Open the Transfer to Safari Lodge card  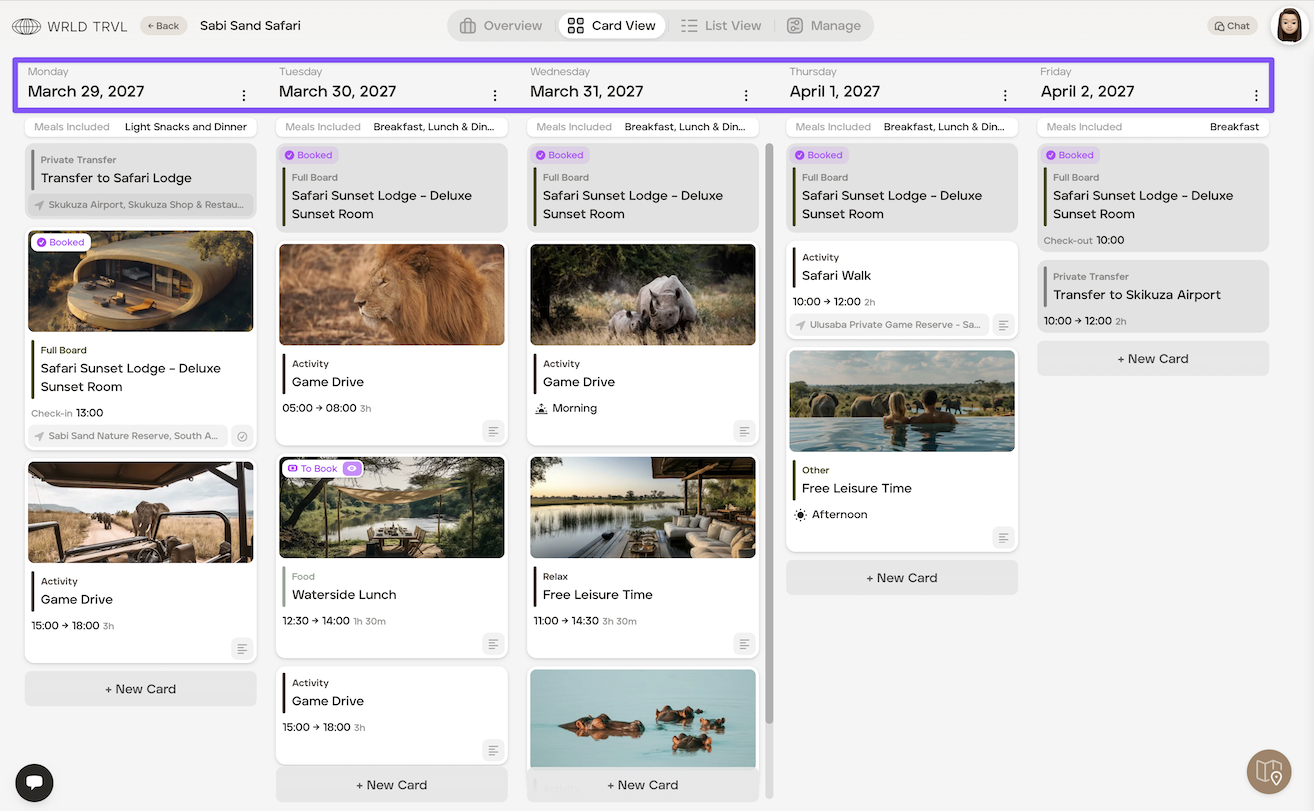[x=141, y=181]
